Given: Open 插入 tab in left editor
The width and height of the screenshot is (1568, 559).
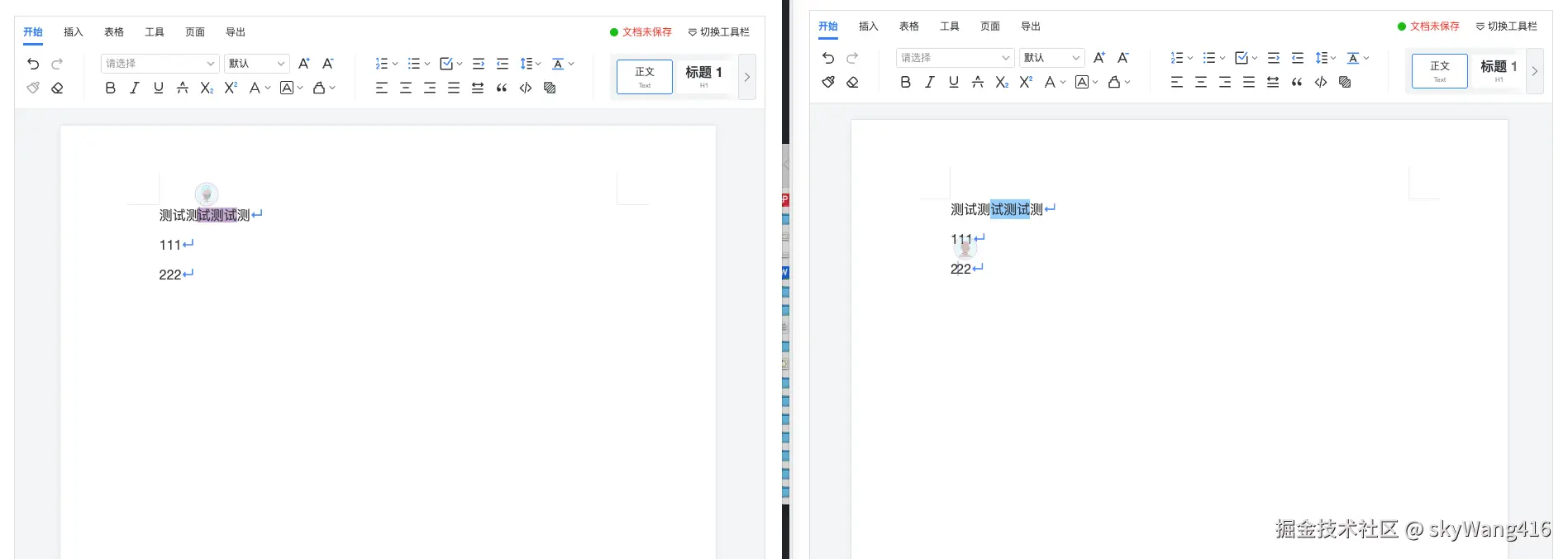Looking at the screenshot, I should [x=74, y=32].
